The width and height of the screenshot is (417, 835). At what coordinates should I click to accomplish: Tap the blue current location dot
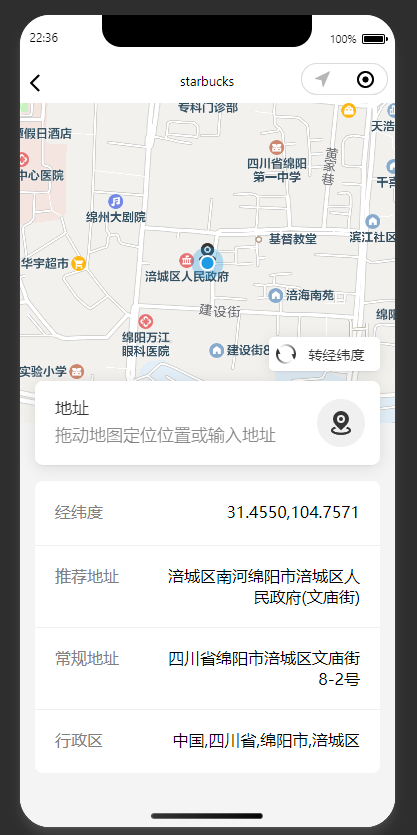point(208,263)
